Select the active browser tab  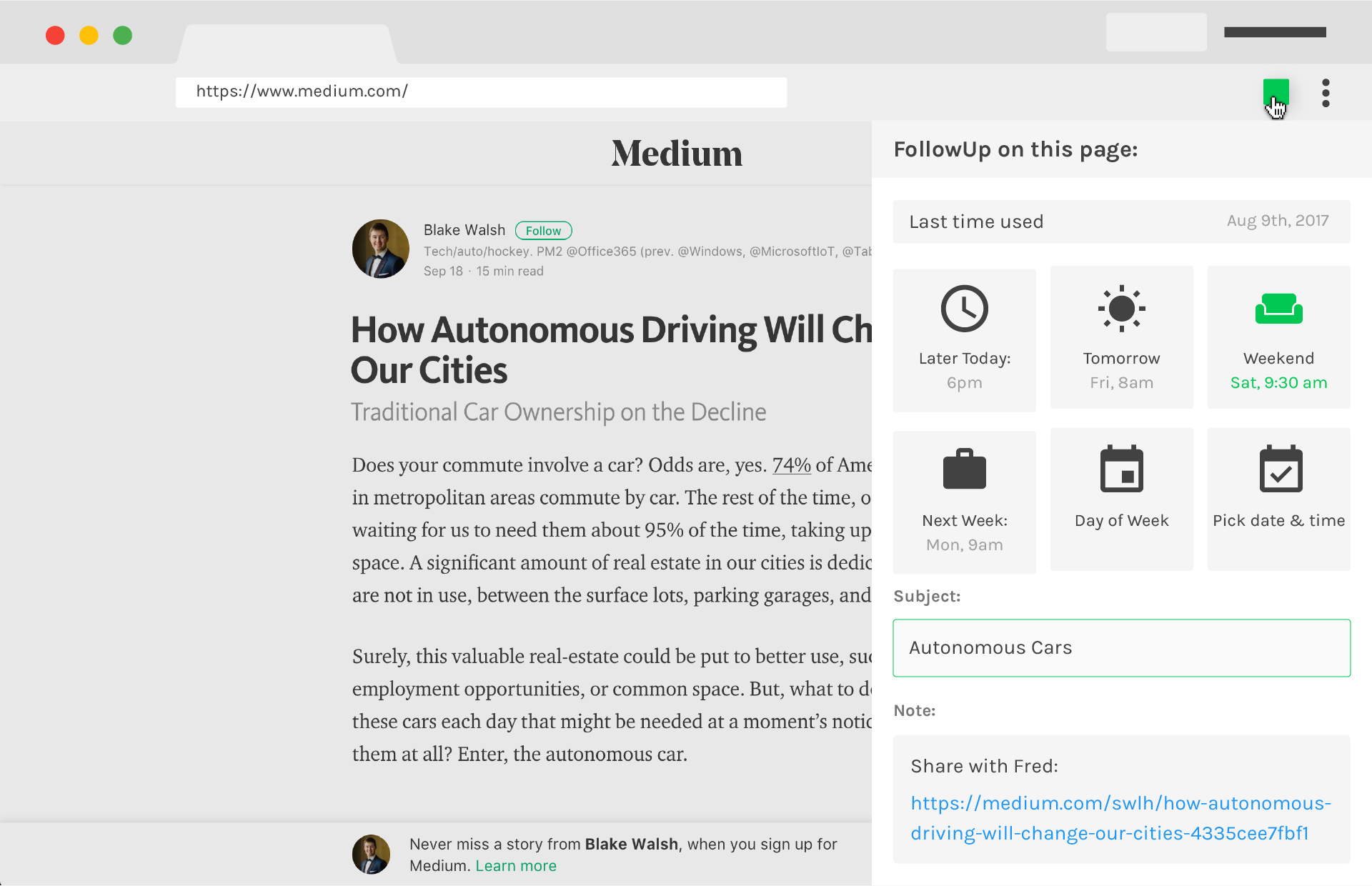tap(287, 44)
